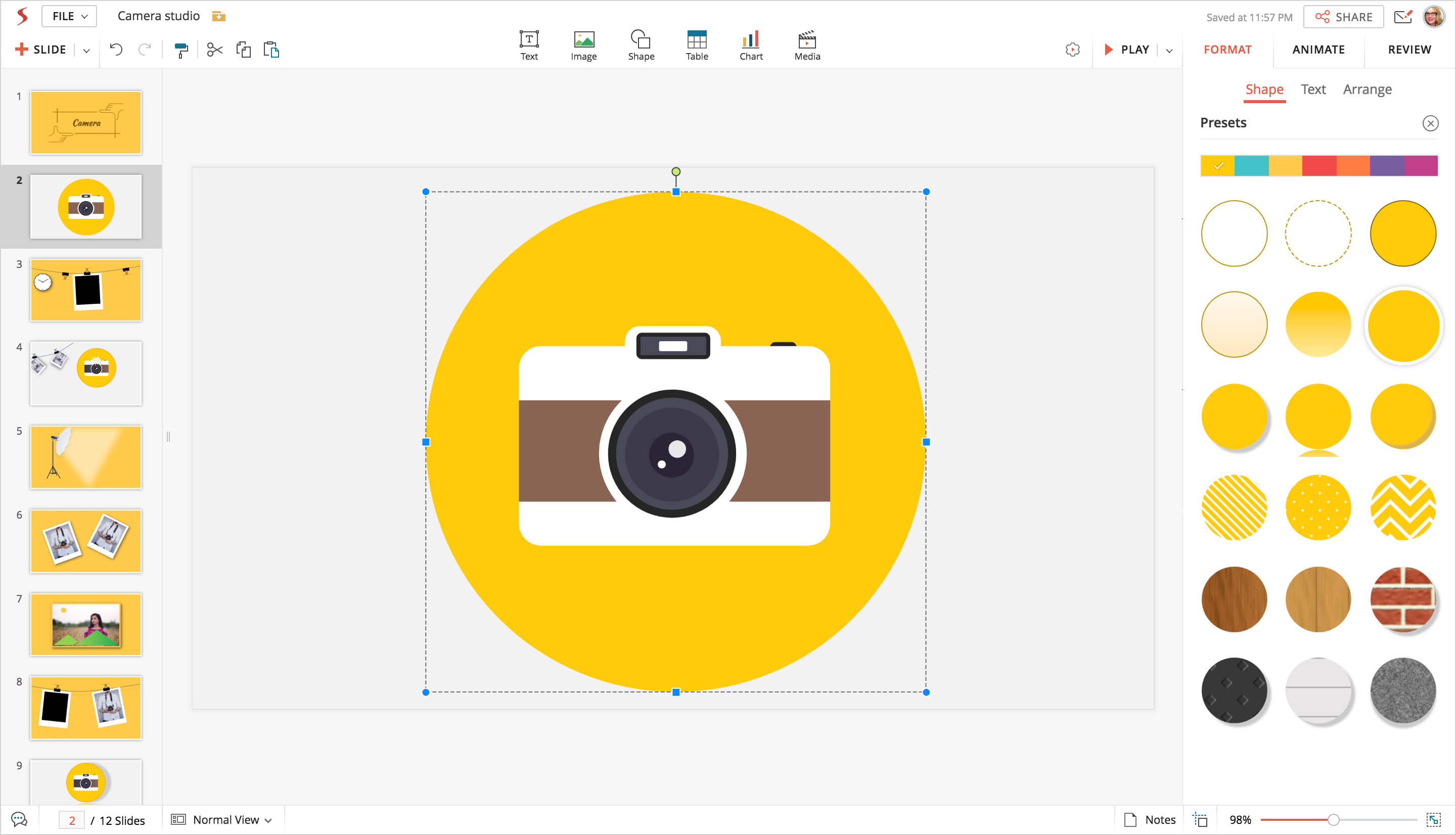Switch to the ANIMATE tab
This screenshot has height=835, width=1456.
pos(1318,50)
